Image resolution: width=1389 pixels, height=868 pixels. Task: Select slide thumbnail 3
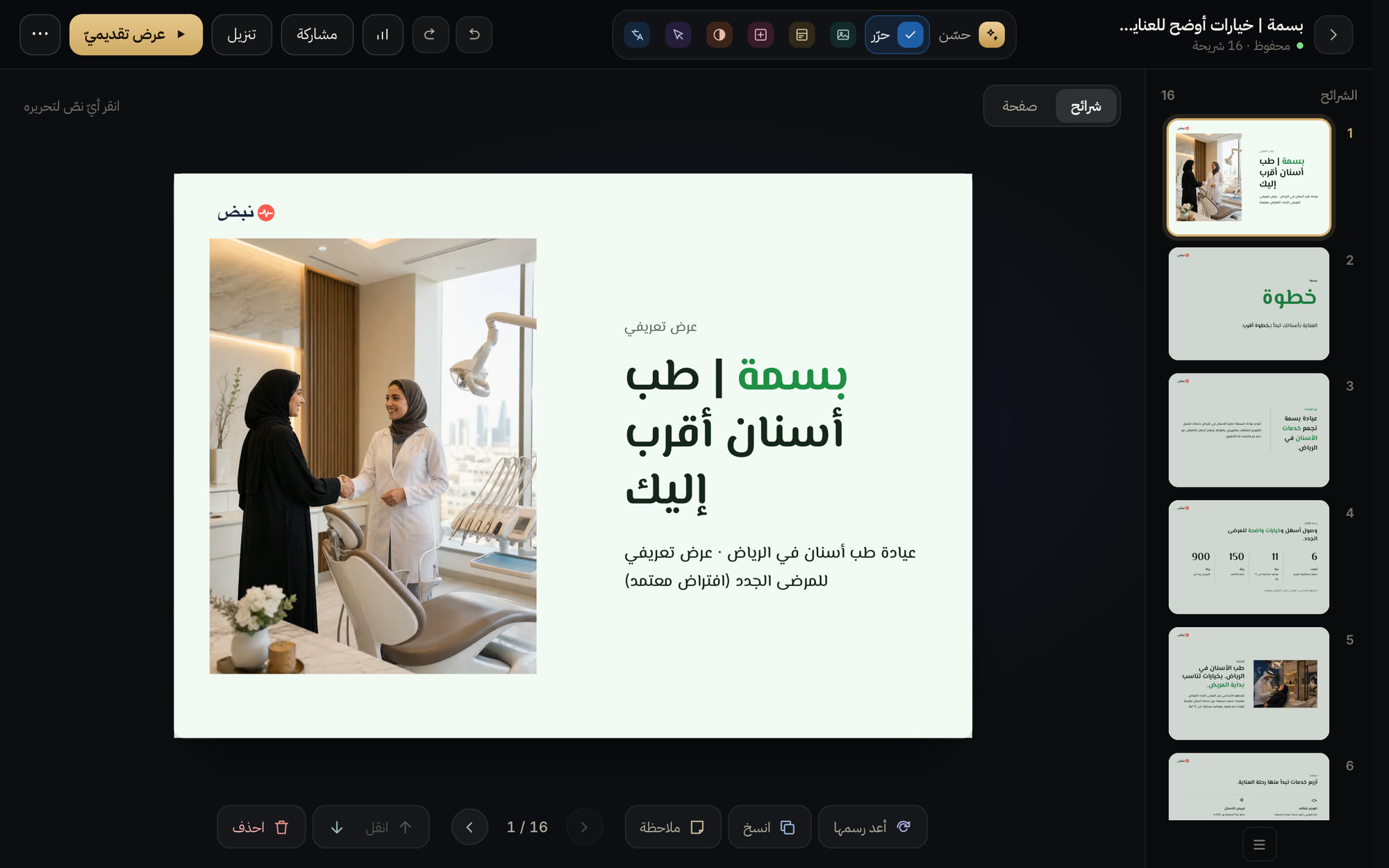coord(1249,430)
